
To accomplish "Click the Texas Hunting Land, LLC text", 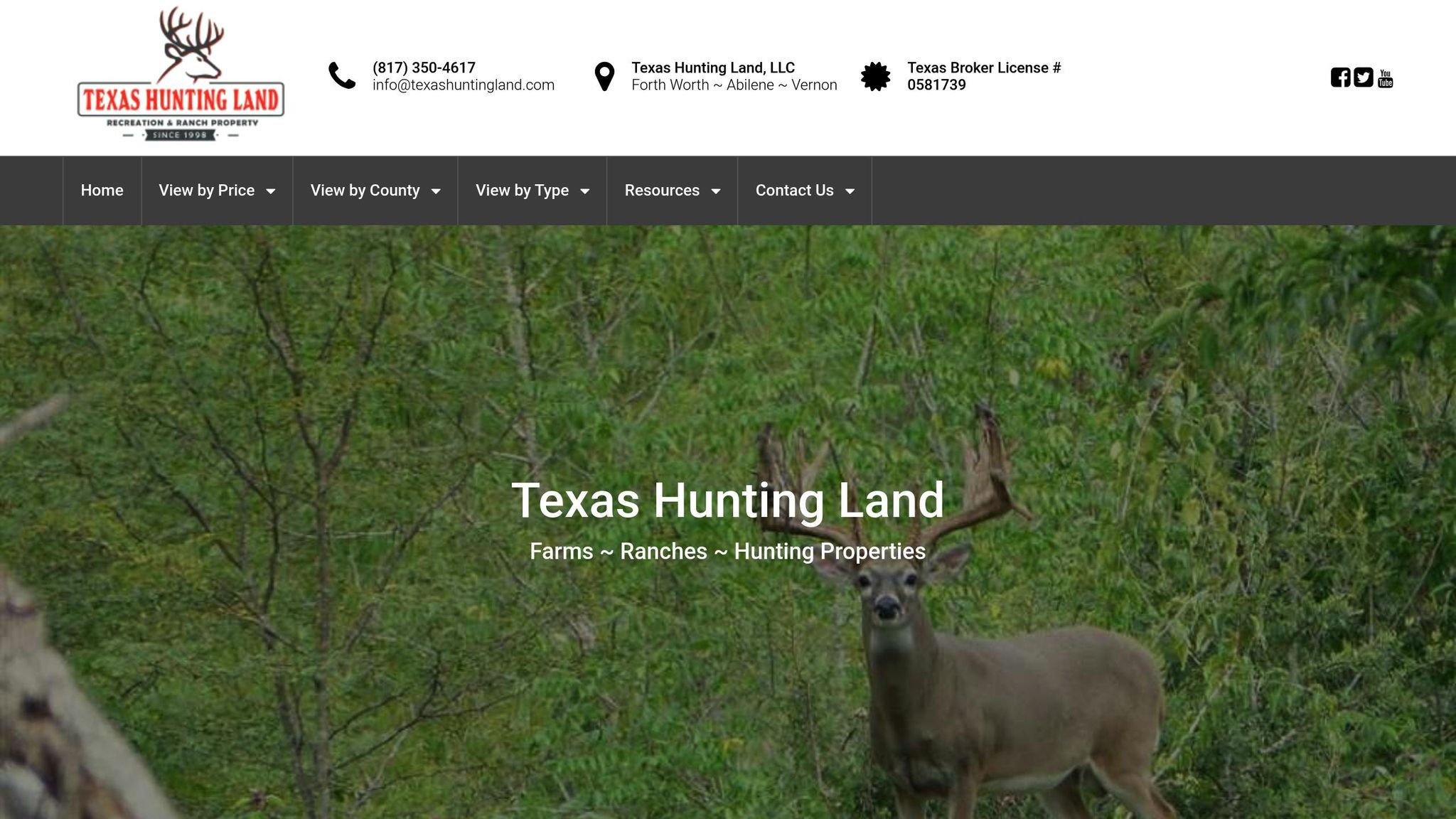I will (713, 68).
